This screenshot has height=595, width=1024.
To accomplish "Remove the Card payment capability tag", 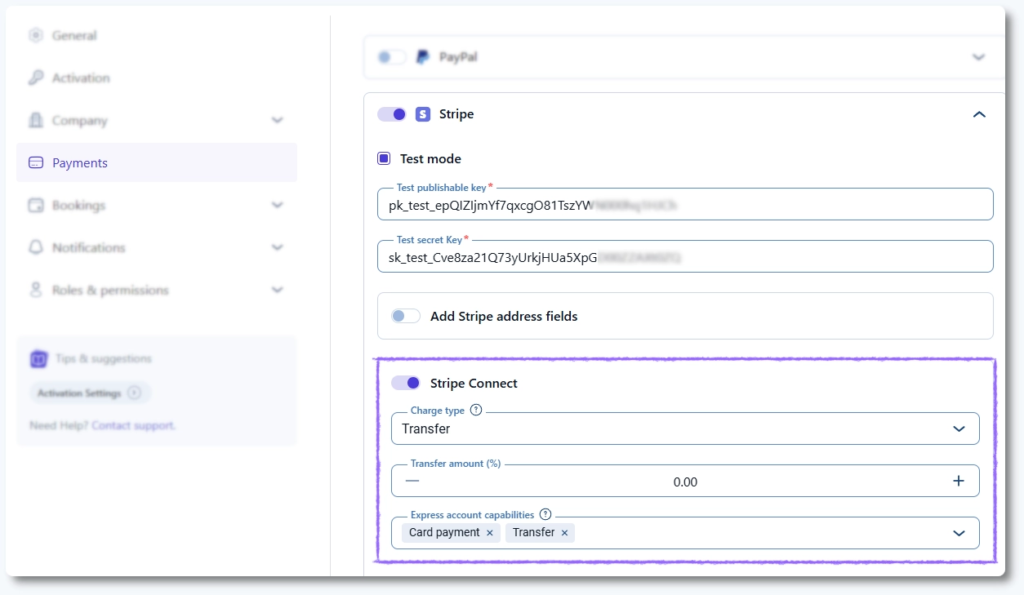I will click(490, 533).
